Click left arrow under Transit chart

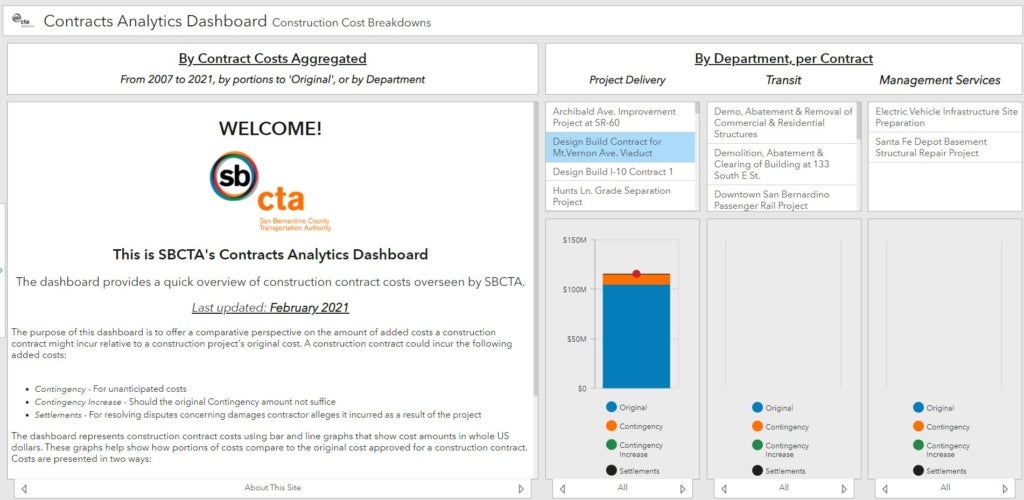click(x=724, y=488)
